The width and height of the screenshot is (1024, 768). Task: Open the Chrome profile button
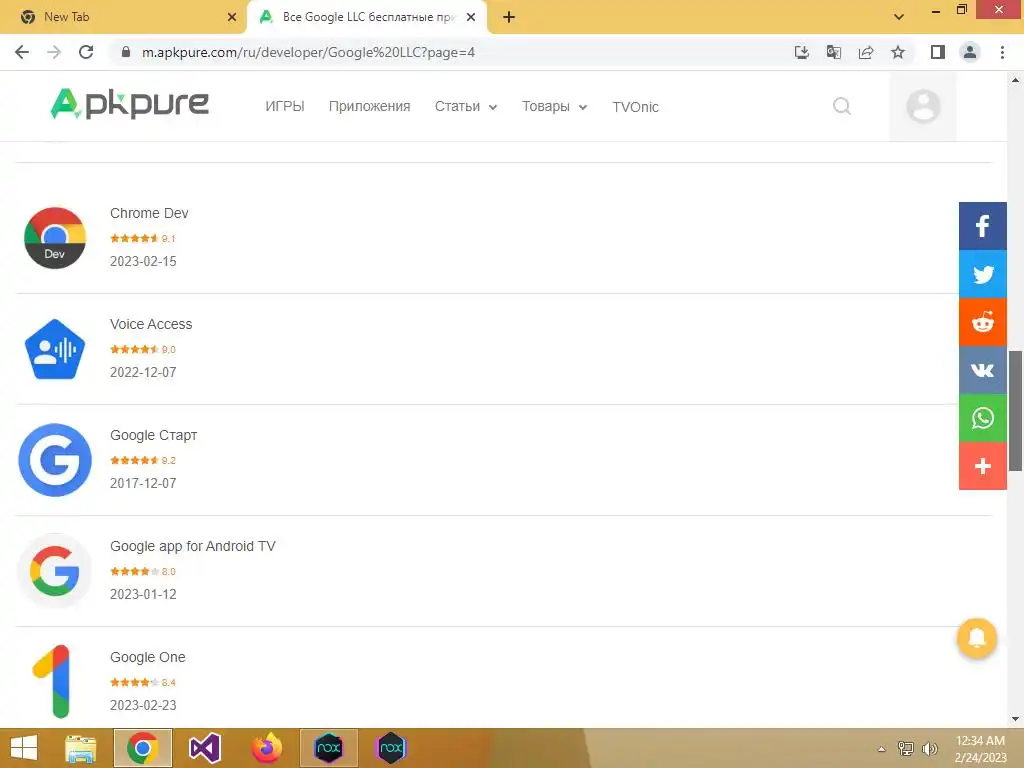coord(970,52)
